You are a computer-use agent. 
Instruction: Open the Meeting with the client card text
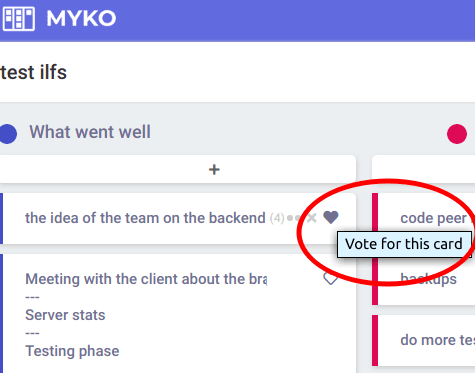pos(146,279)
